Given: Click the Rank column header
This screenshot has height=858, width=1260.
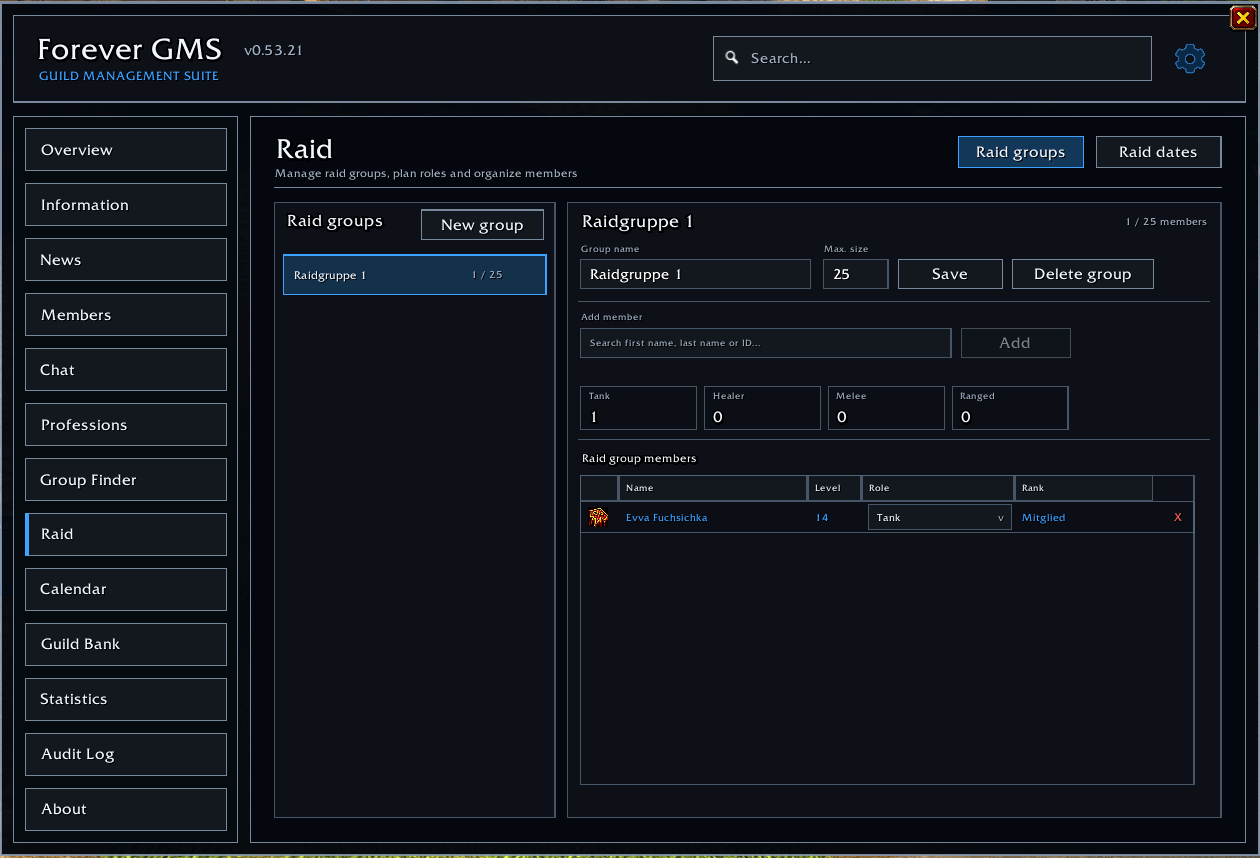Looking at the screenshot, I should pyautogui.click(x=1083, y=488).
